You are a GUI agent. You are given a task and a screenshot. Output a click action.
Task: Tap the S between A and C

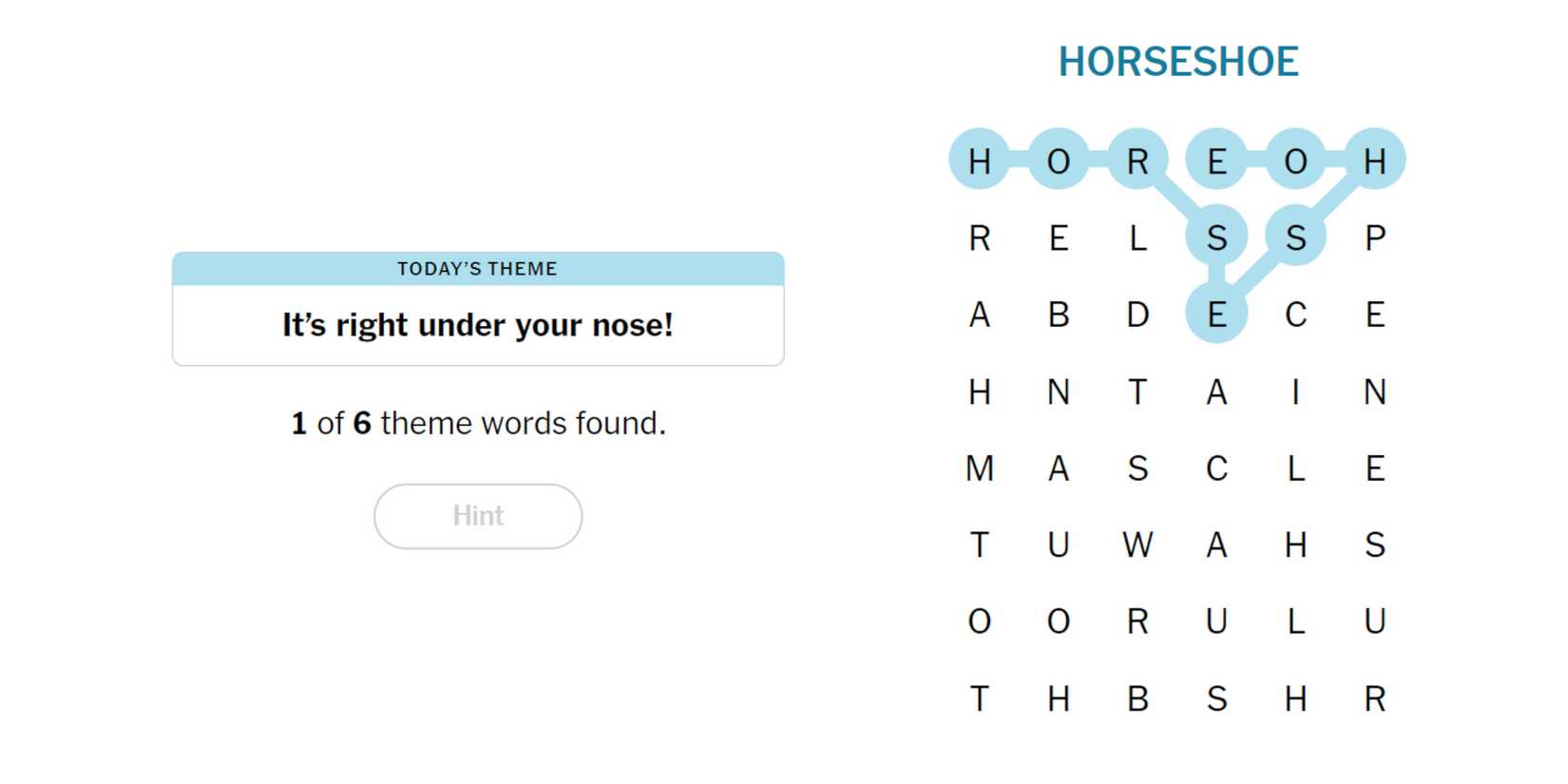pyautogui.click(x=1138, y=468)
